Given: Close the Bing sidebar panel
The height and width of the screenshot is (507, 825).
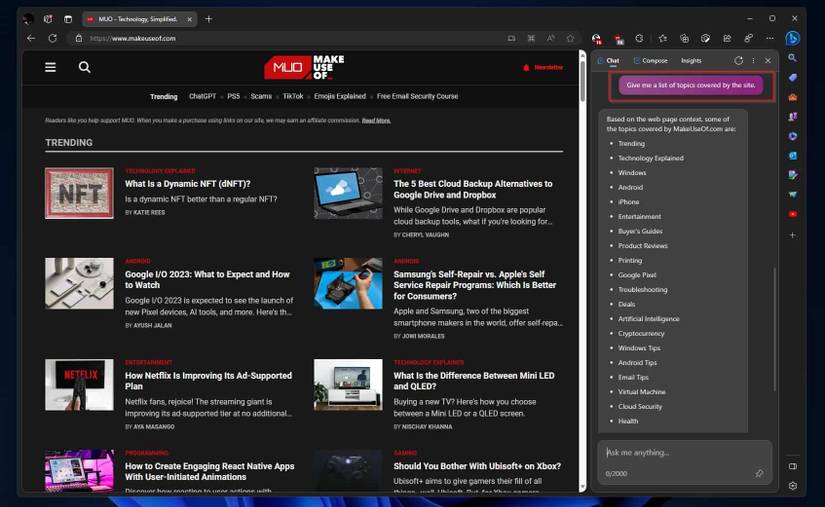Looking at the screenshot, I should pos(768,60).
